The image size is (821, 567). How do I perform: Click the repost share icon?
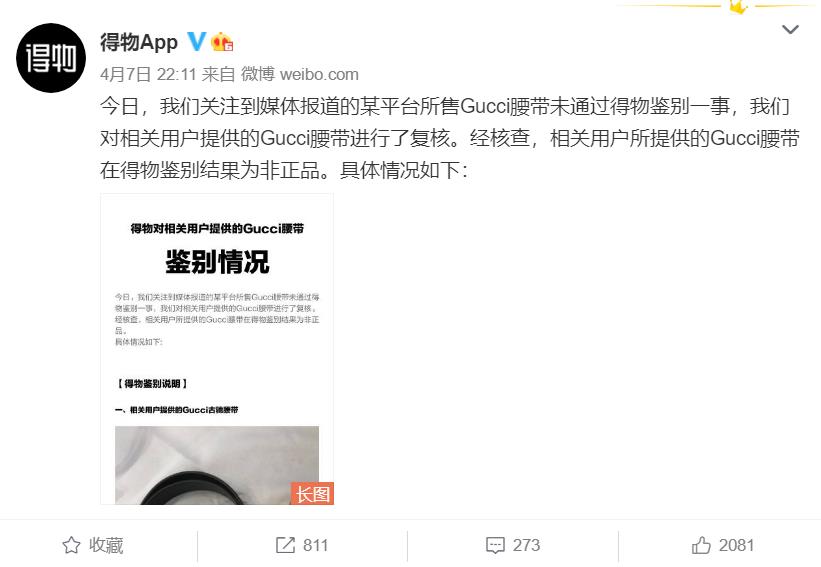pos(285,545)
